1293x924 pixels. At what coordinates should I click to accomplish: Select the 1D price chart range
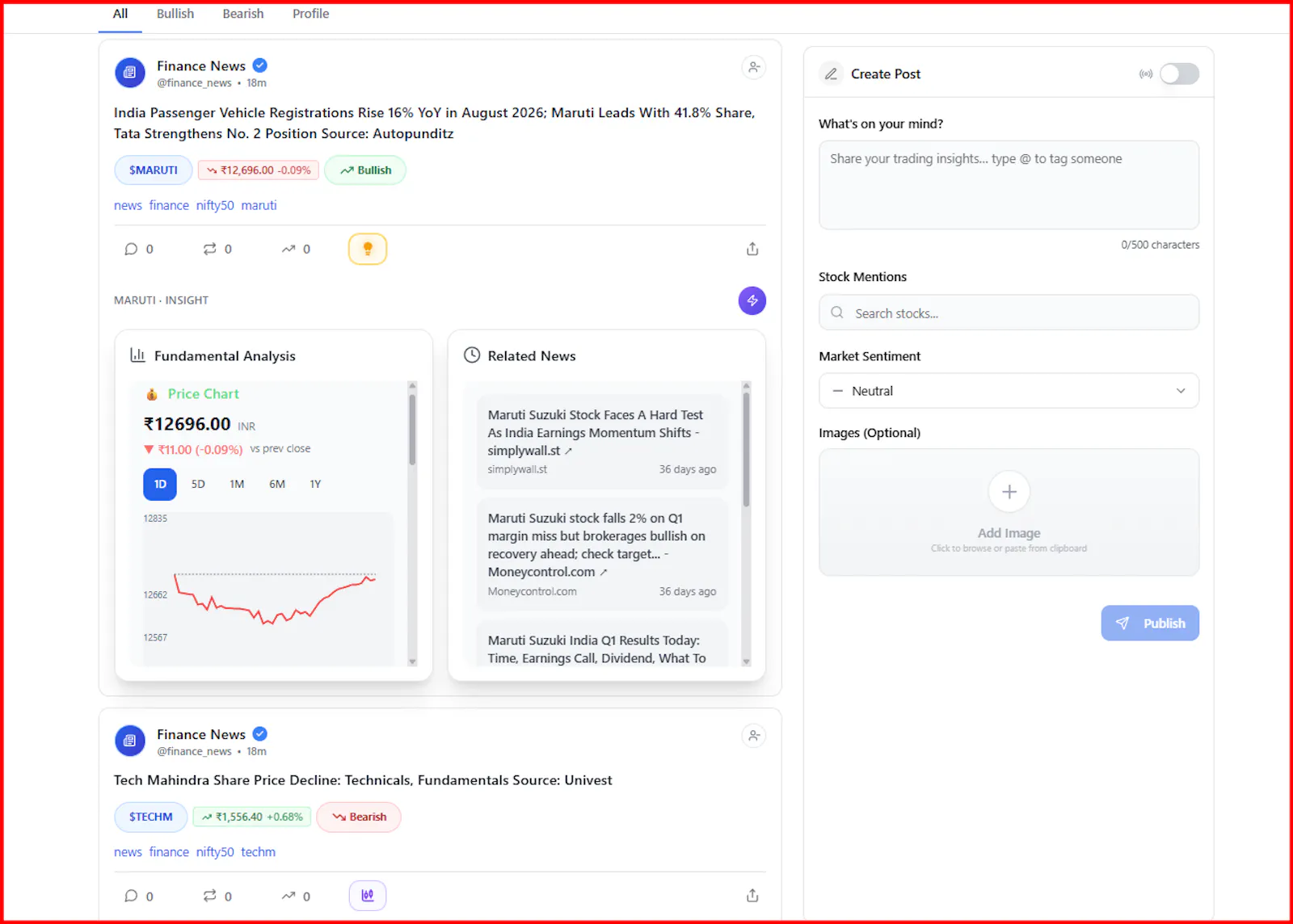pyautogui.click(x=160, y=484)
